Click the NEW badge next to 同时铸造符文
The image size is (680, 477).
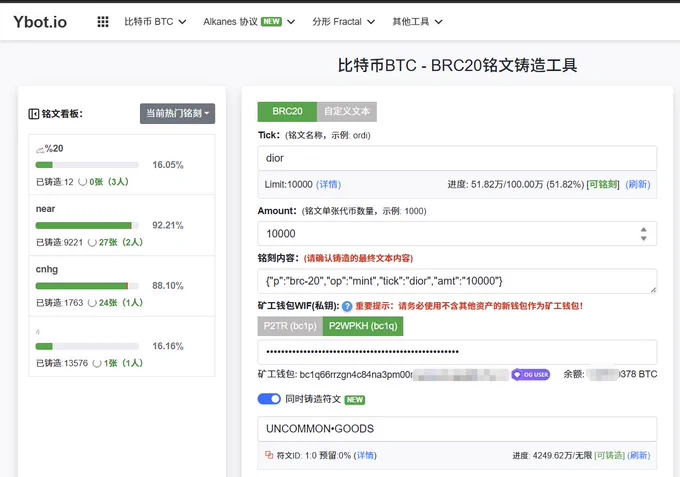click(355, 400)
